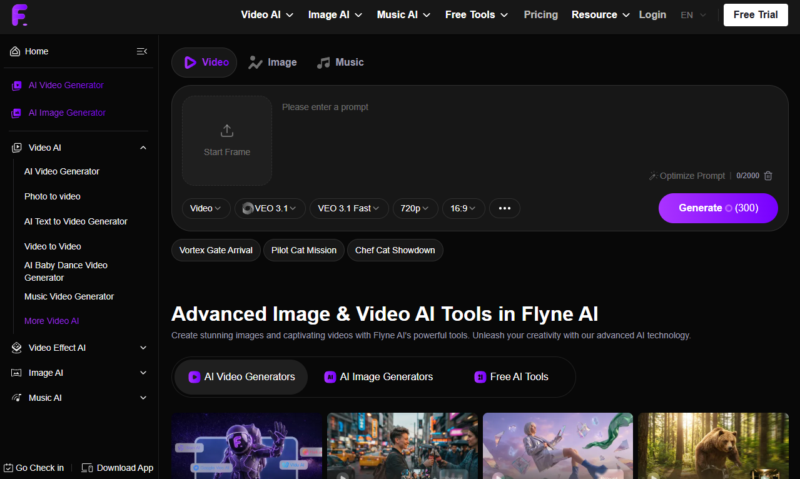Screen dimensions: 800x479
Task: Open the Music AI top menu
Action: 403,15
